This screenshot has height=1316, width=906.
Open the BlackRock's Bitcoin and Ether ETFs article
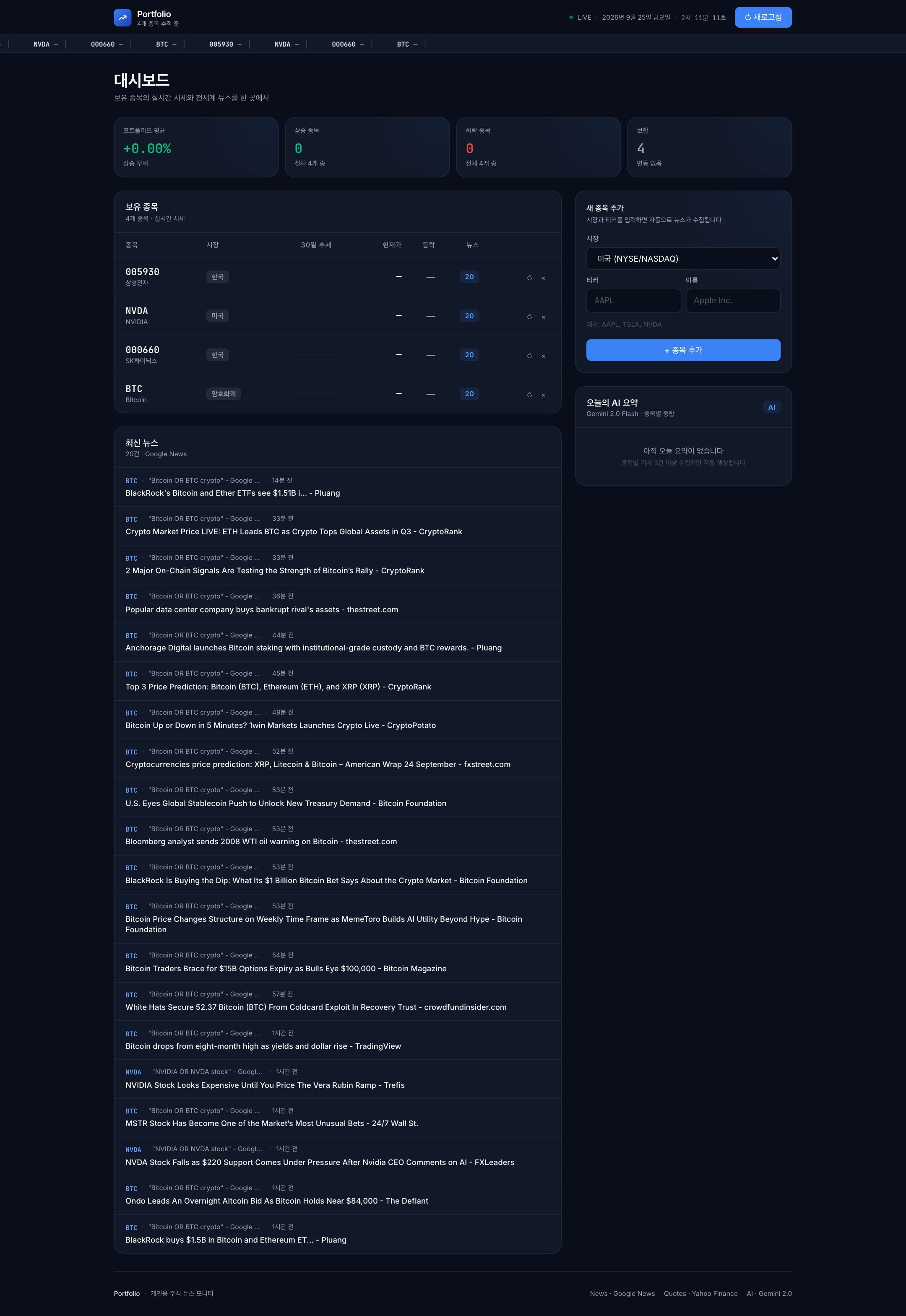coord(233,493)
